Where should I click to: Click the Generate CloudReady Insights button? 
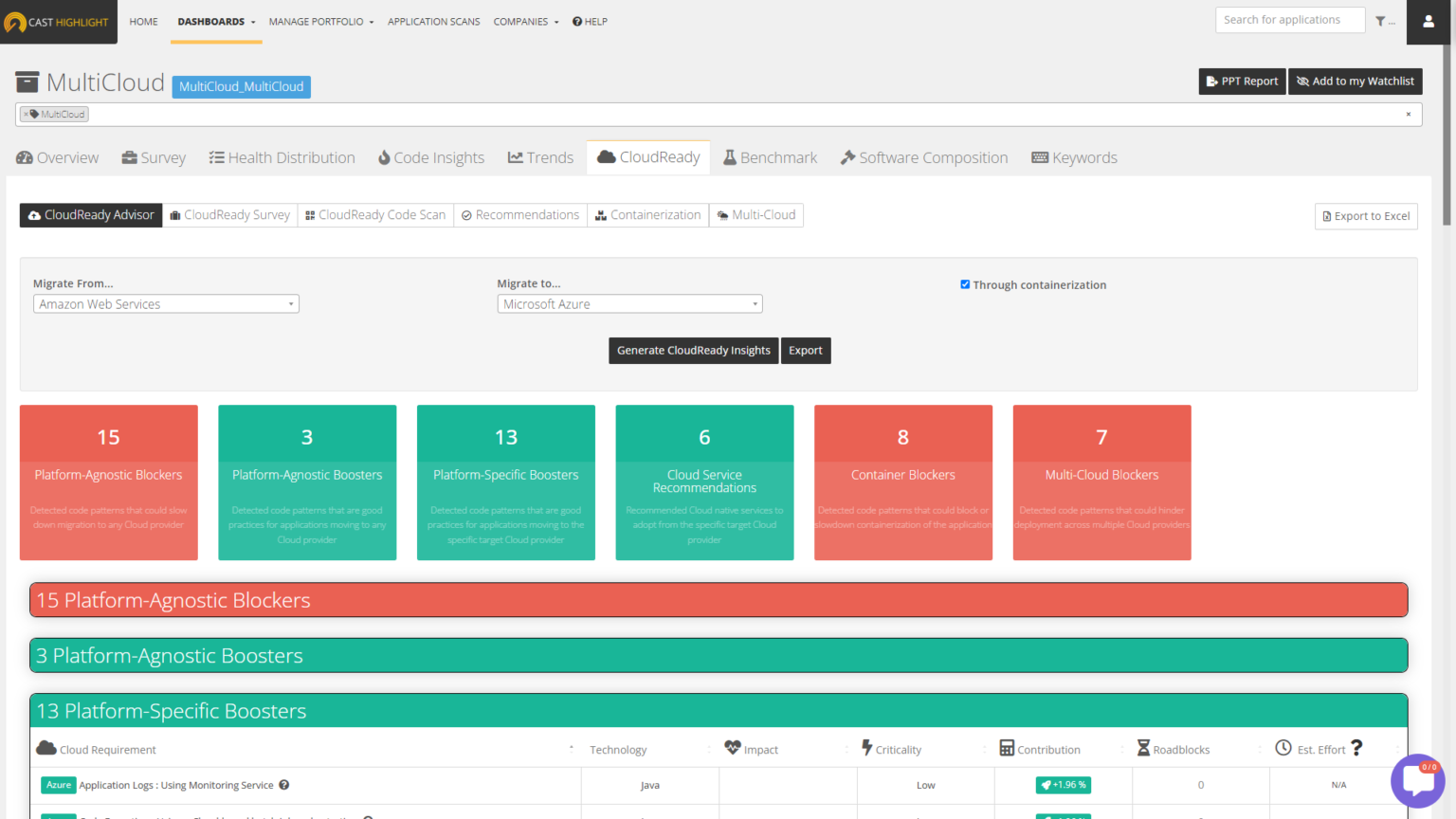point(693,351)
